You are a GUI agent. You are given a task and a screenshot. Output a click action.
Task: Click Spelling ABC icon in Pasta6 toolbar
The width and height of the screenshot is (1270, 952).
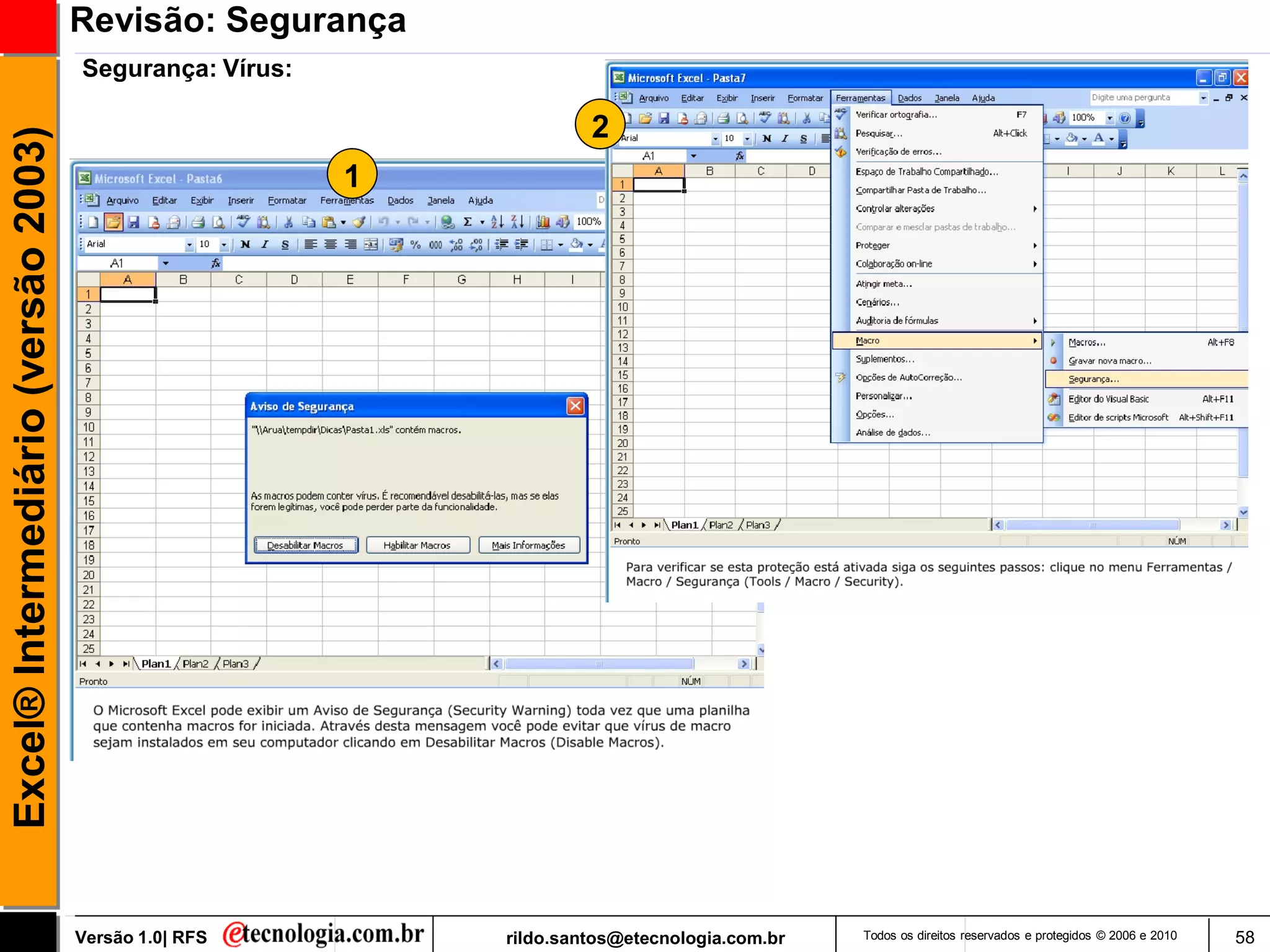[x=244, y=222]
